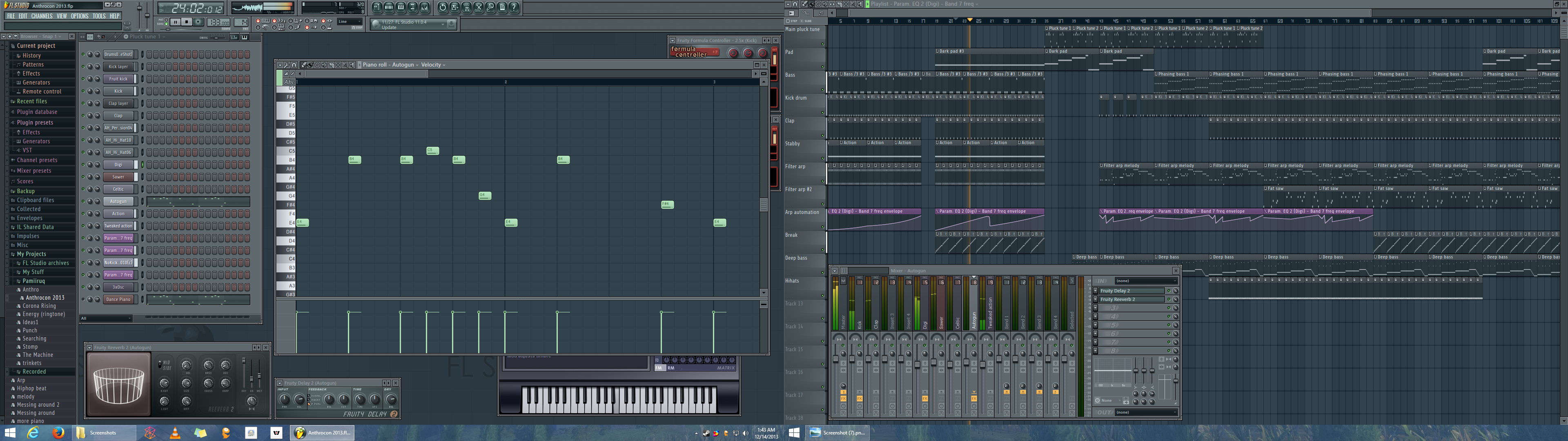
Task: Open the OPTIONS menu
Action: [x=80, y=16]
